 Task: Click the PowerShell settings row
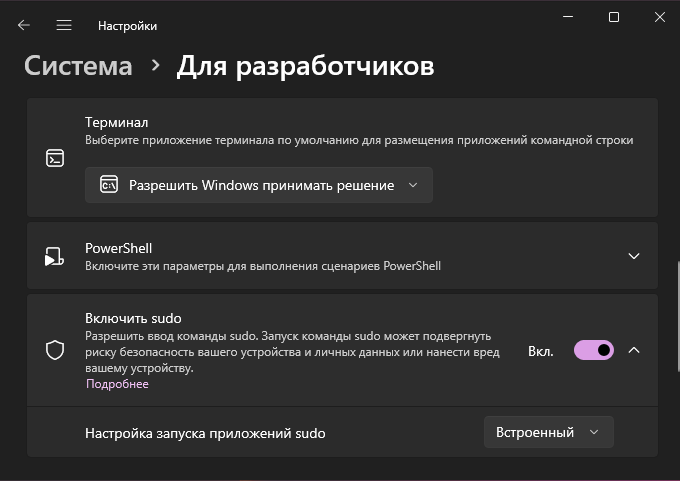coord(342,256)
